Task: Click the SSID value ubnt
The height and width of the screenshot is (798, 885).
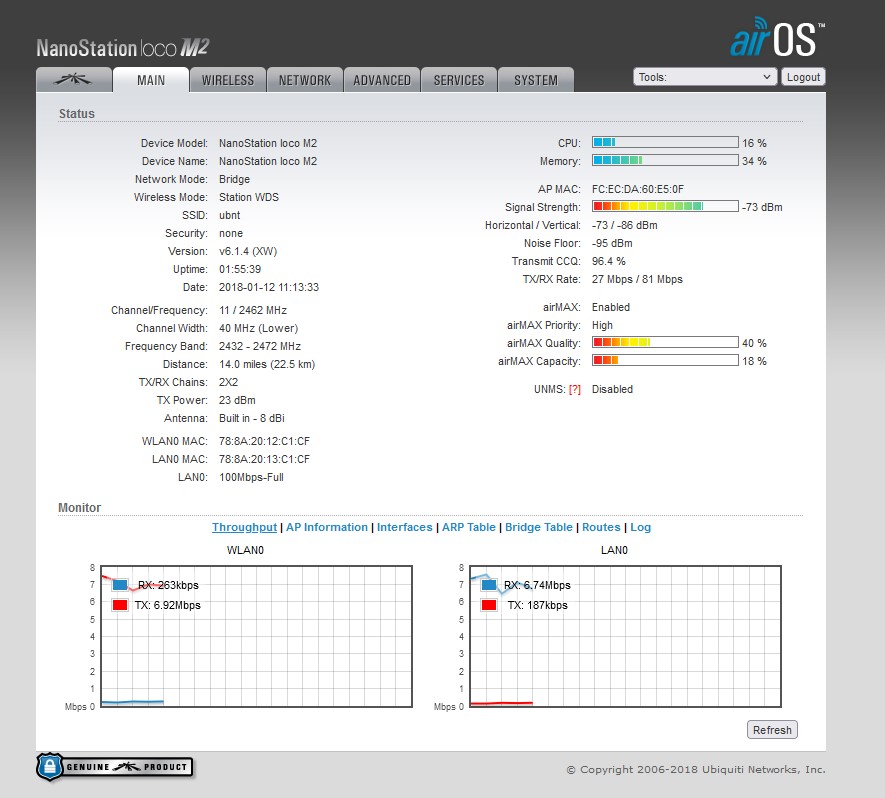Action: click(x=229, y=216)
